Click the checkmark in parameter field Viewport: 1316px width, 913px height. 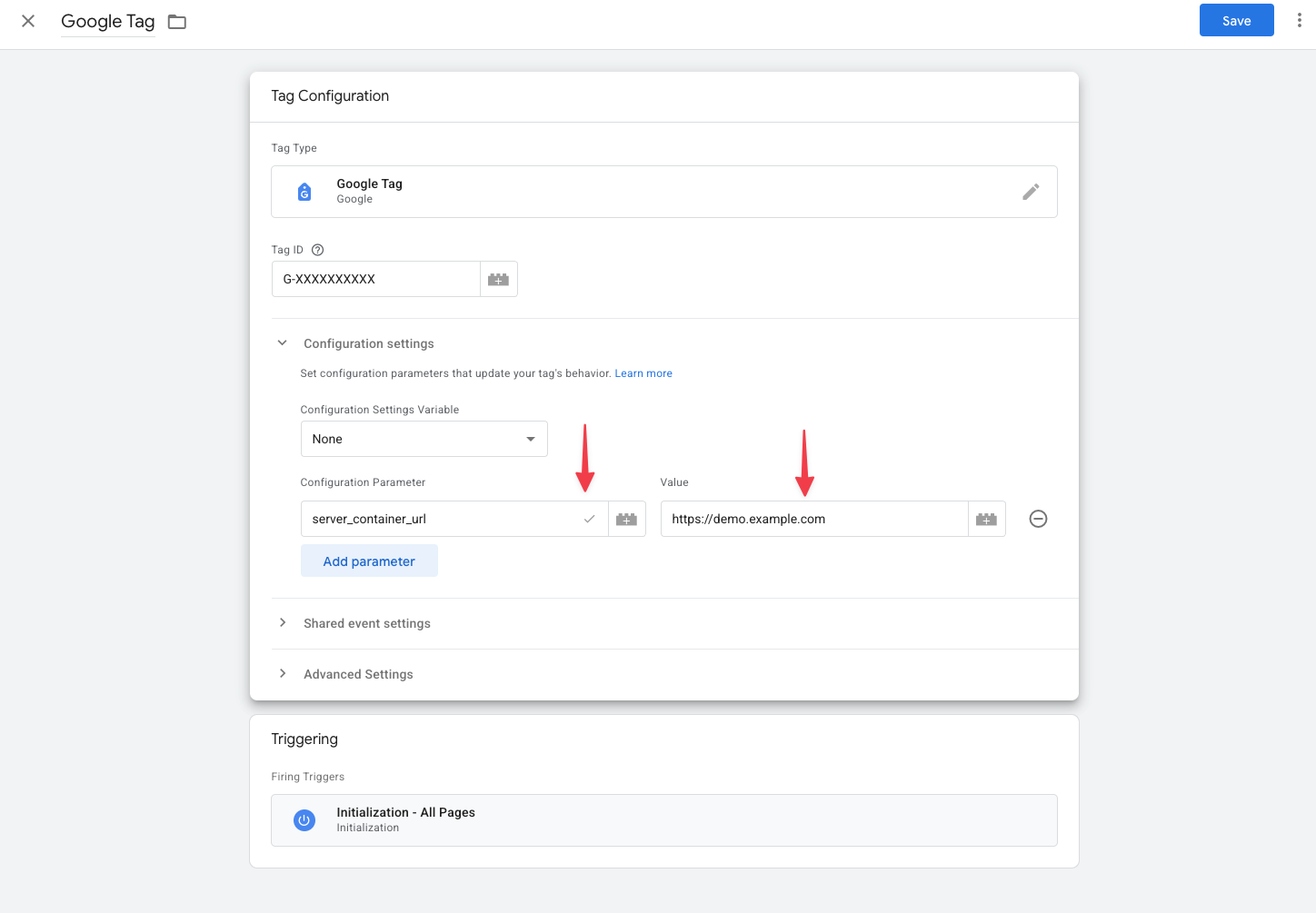[589, 519]
